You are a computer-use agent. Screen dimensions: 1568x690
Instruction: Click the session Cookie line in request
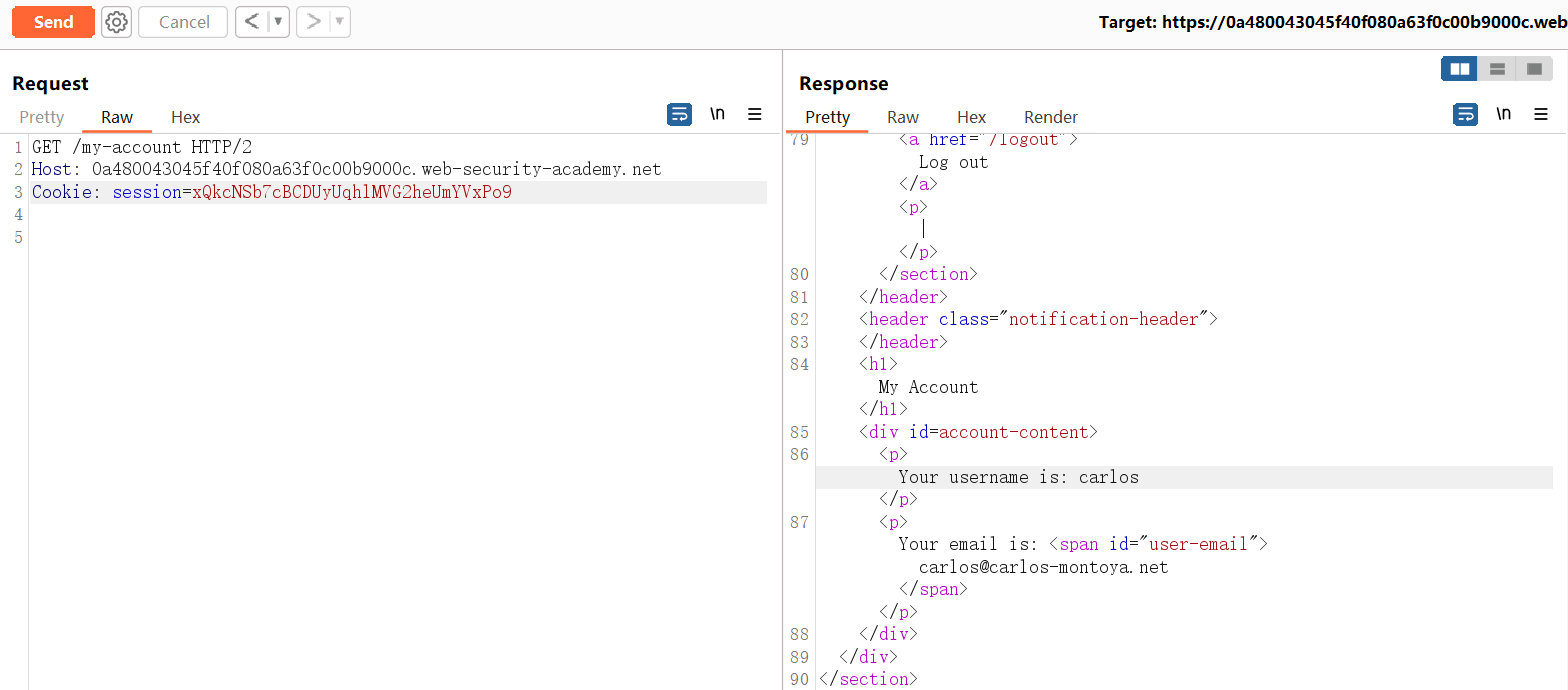click(272, 192)
